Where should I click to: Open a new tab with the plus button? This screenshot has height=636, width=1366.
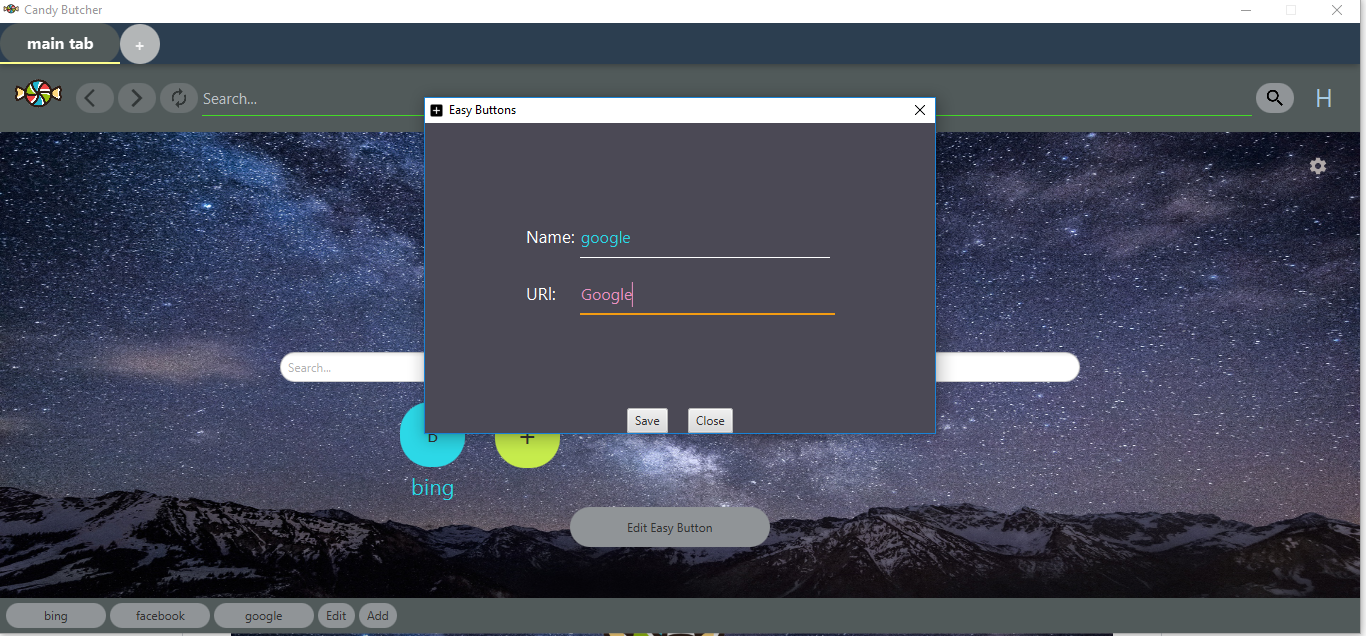pos(139,43)
